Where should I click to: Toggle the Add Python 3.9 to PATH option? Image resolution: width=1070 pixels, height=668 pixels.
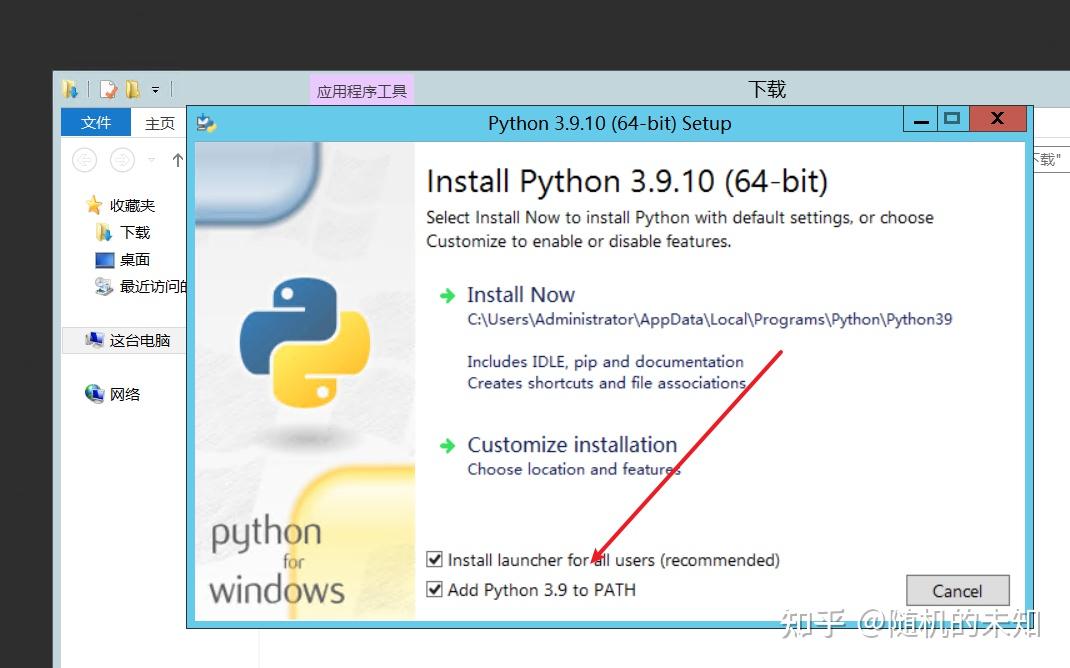tap(435, 590)
